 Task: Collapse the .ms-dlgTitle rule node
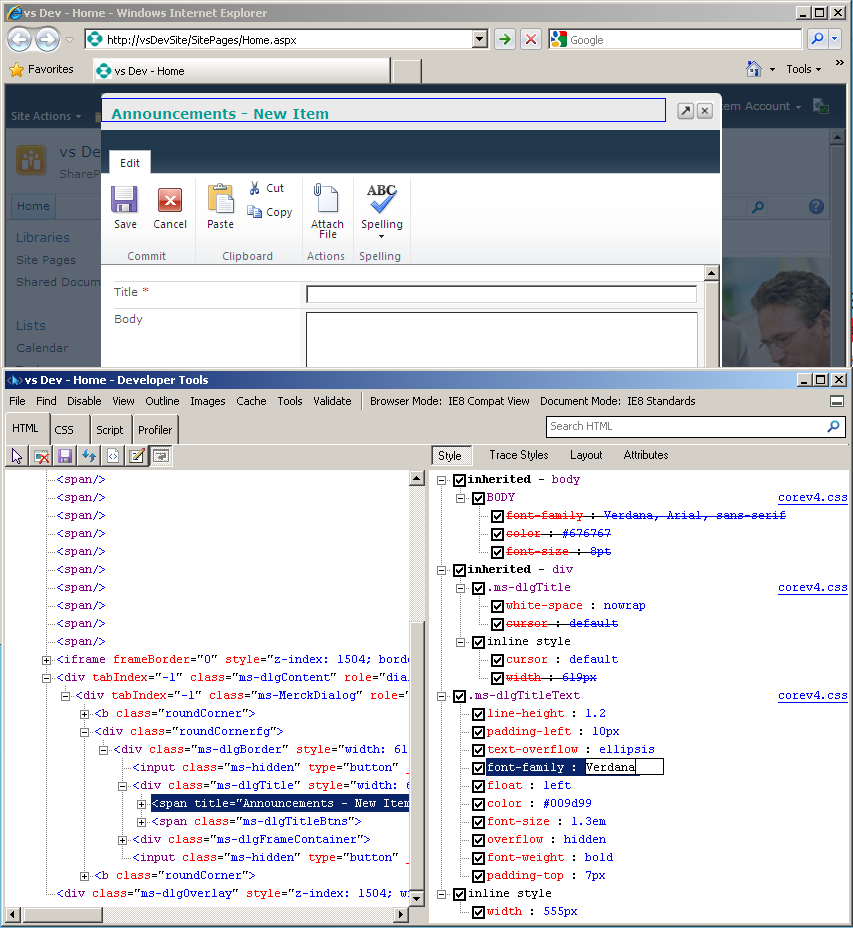coord(461,588)
